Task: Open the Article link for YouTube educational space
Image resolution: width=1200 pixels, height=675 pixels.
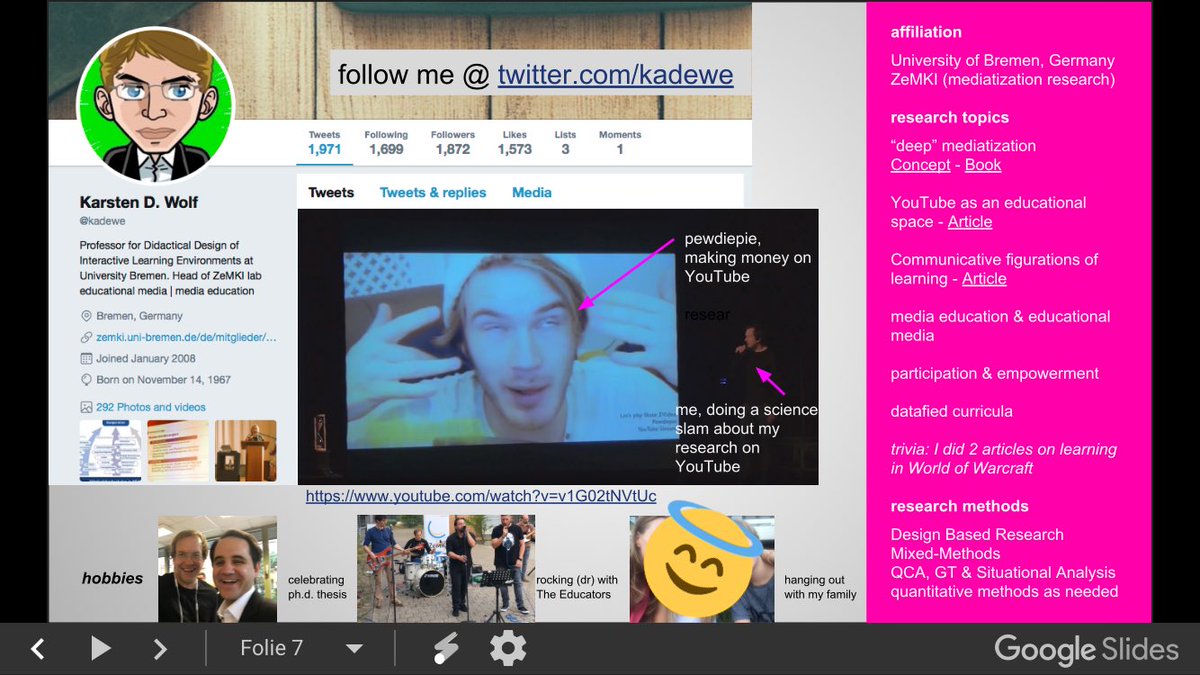Action: (970, 222)
